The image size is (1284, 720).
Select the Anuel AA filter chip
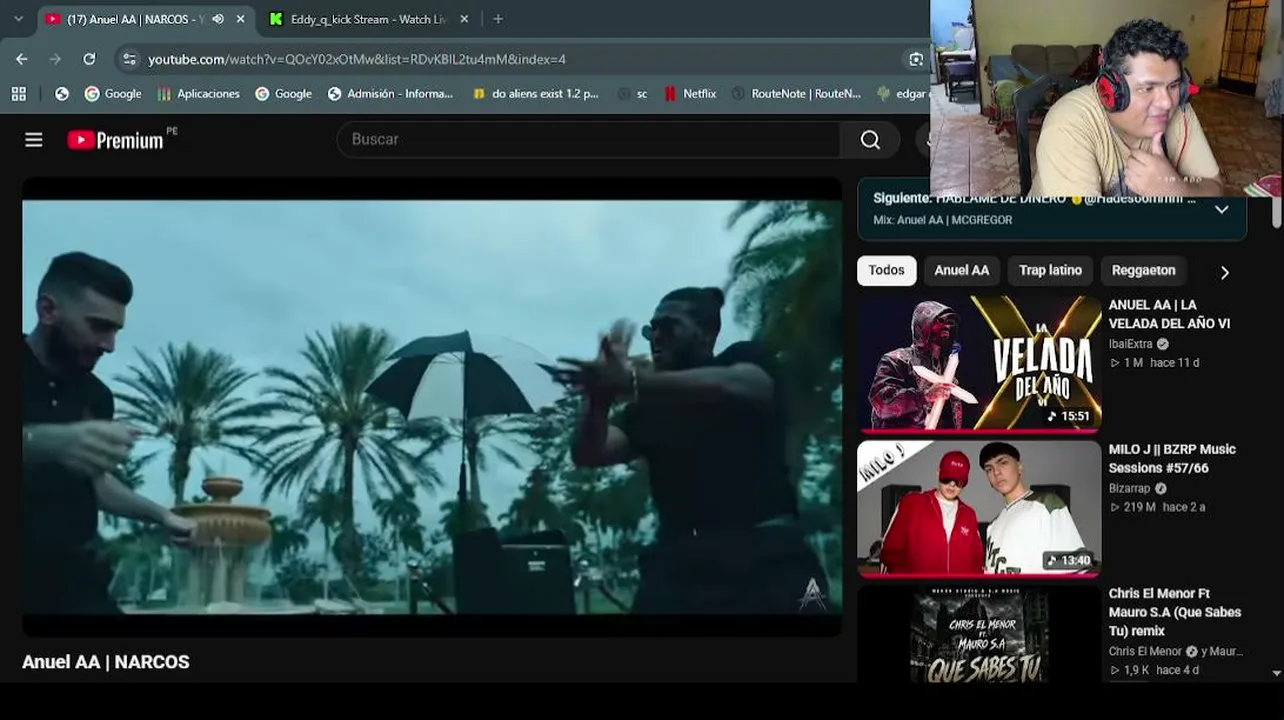(x=961, y=270)
